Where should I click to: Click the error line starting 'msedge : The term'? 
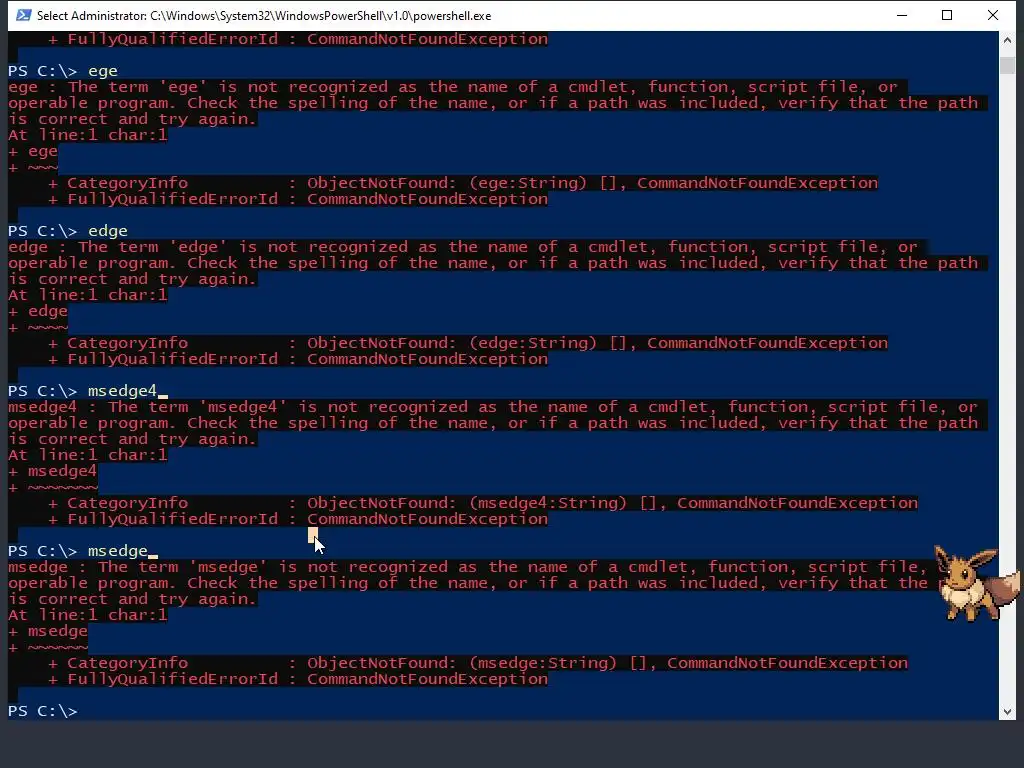[471, 567]
